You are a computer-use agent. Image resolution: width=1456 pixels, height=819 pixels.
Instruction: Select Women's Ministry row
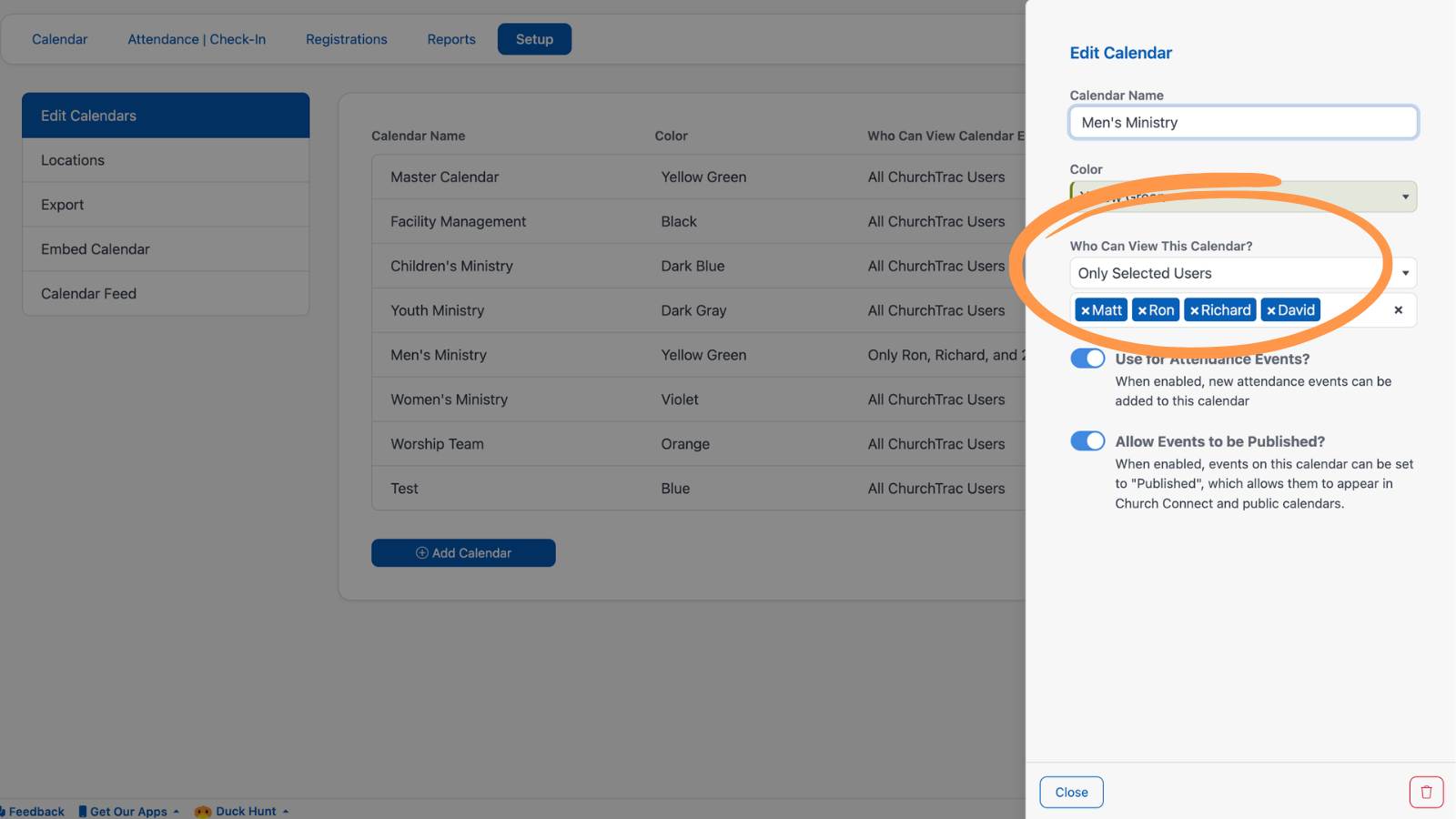click(699, 399)
